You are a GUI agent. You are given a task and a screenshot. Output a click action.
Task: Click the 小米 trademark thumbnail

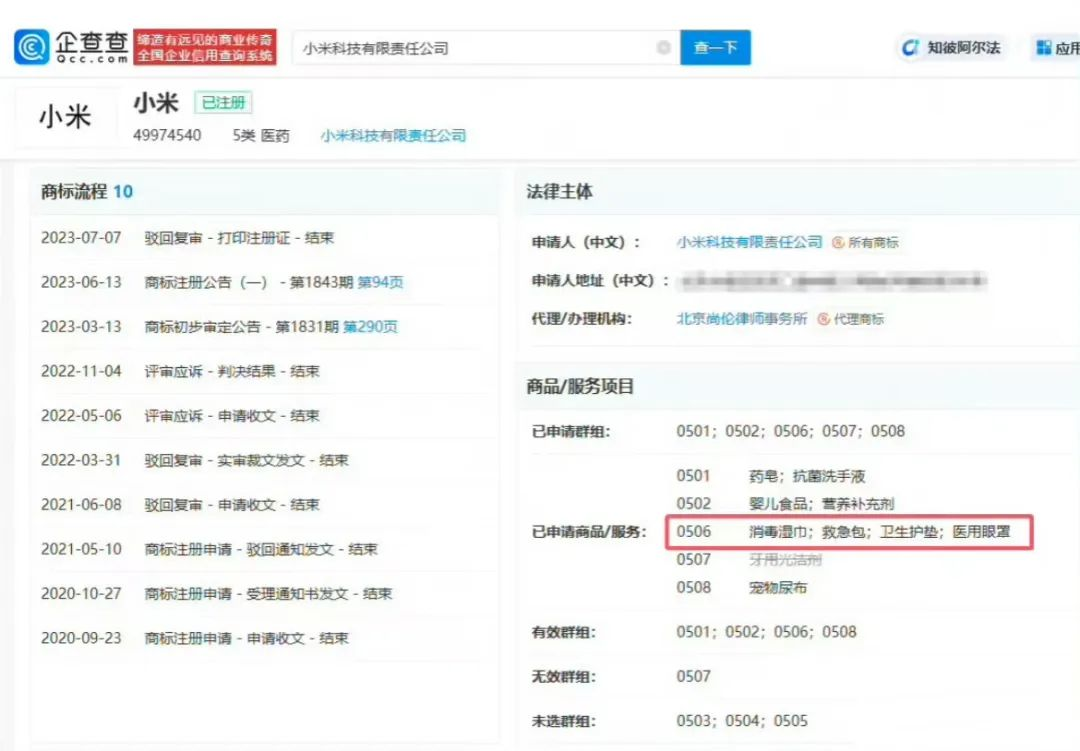(65, 116)
